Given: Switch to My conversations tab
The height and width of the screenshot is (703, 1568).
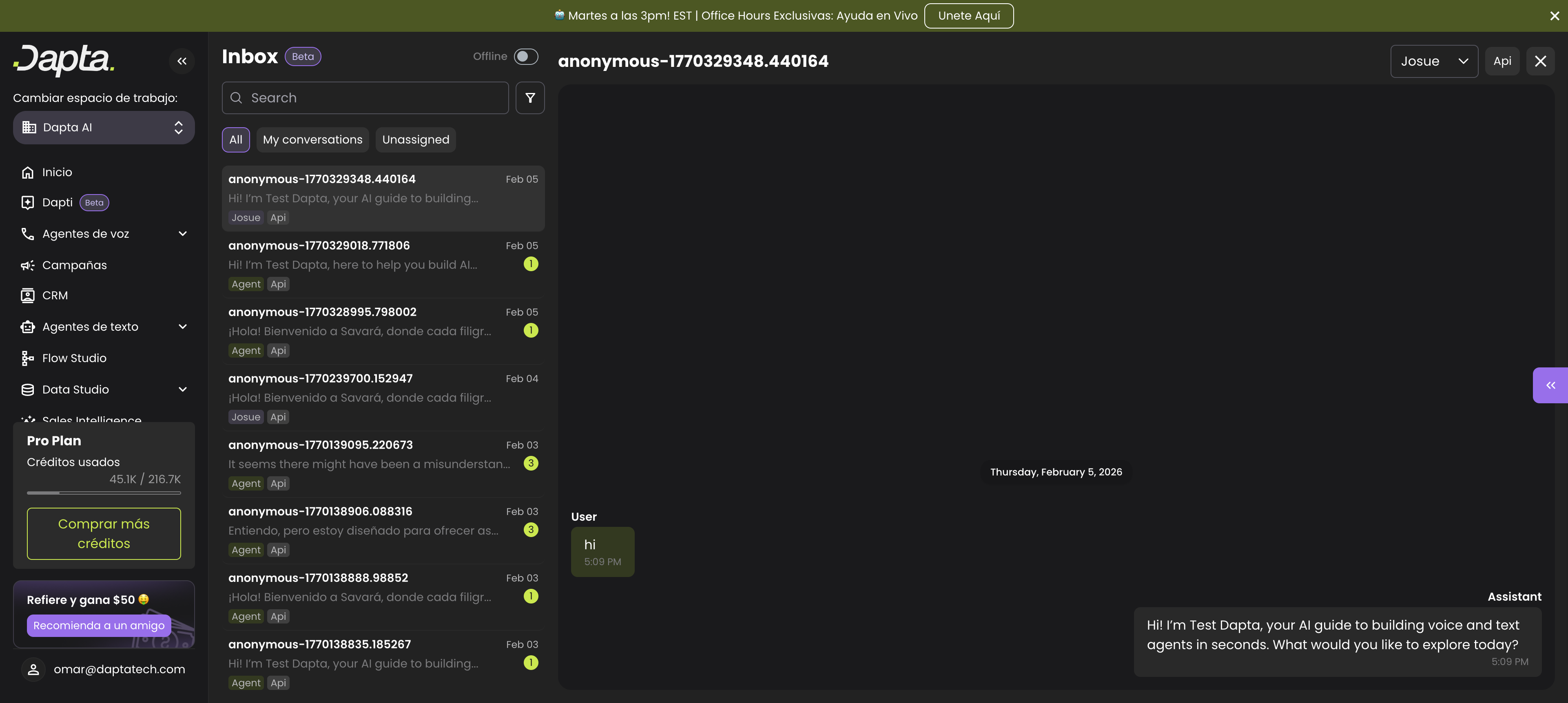Looking at the screenshot, I should [312, 140].
